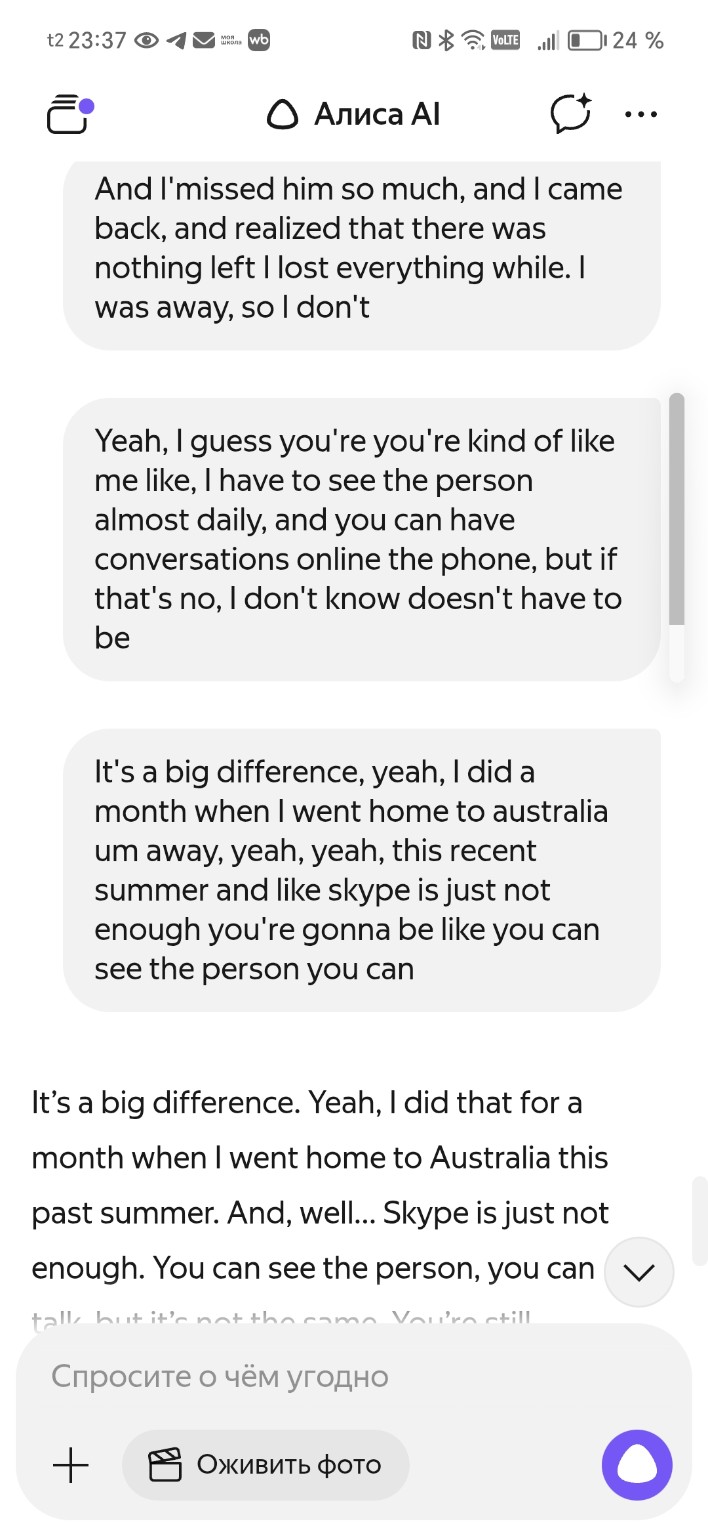Tap the message about going home to australia

[x=360, y=870]
